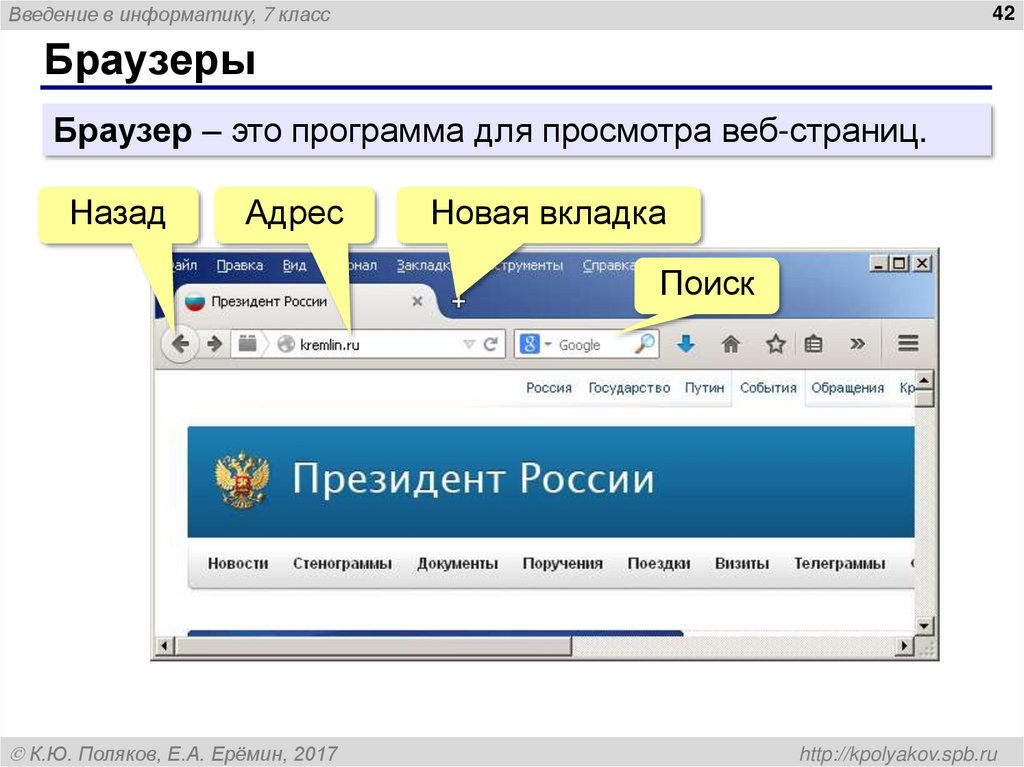This screenshot has width=1024, height=767.
Task: Select the Google search engine icon
Action: 528,343
